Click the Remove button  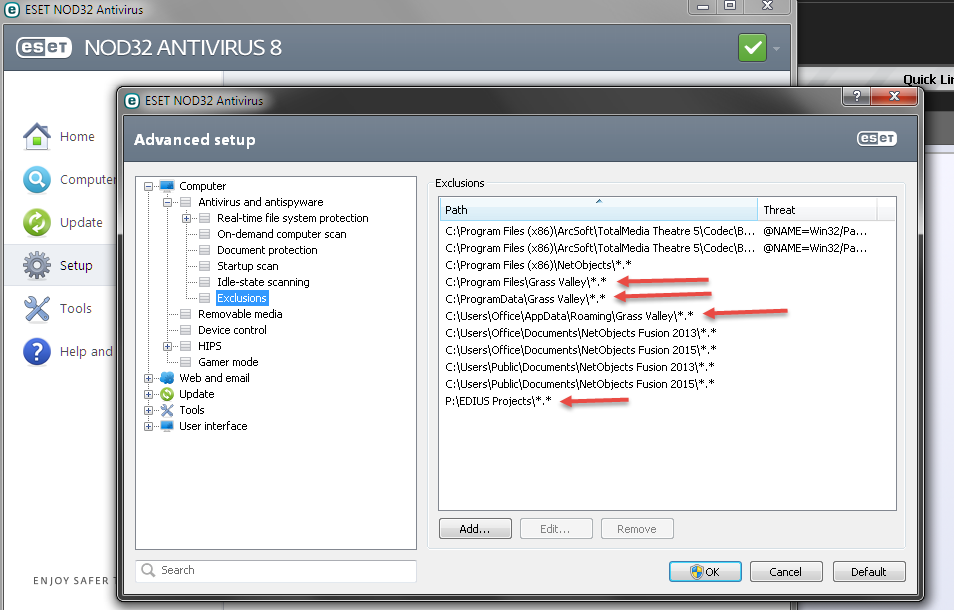637,529
